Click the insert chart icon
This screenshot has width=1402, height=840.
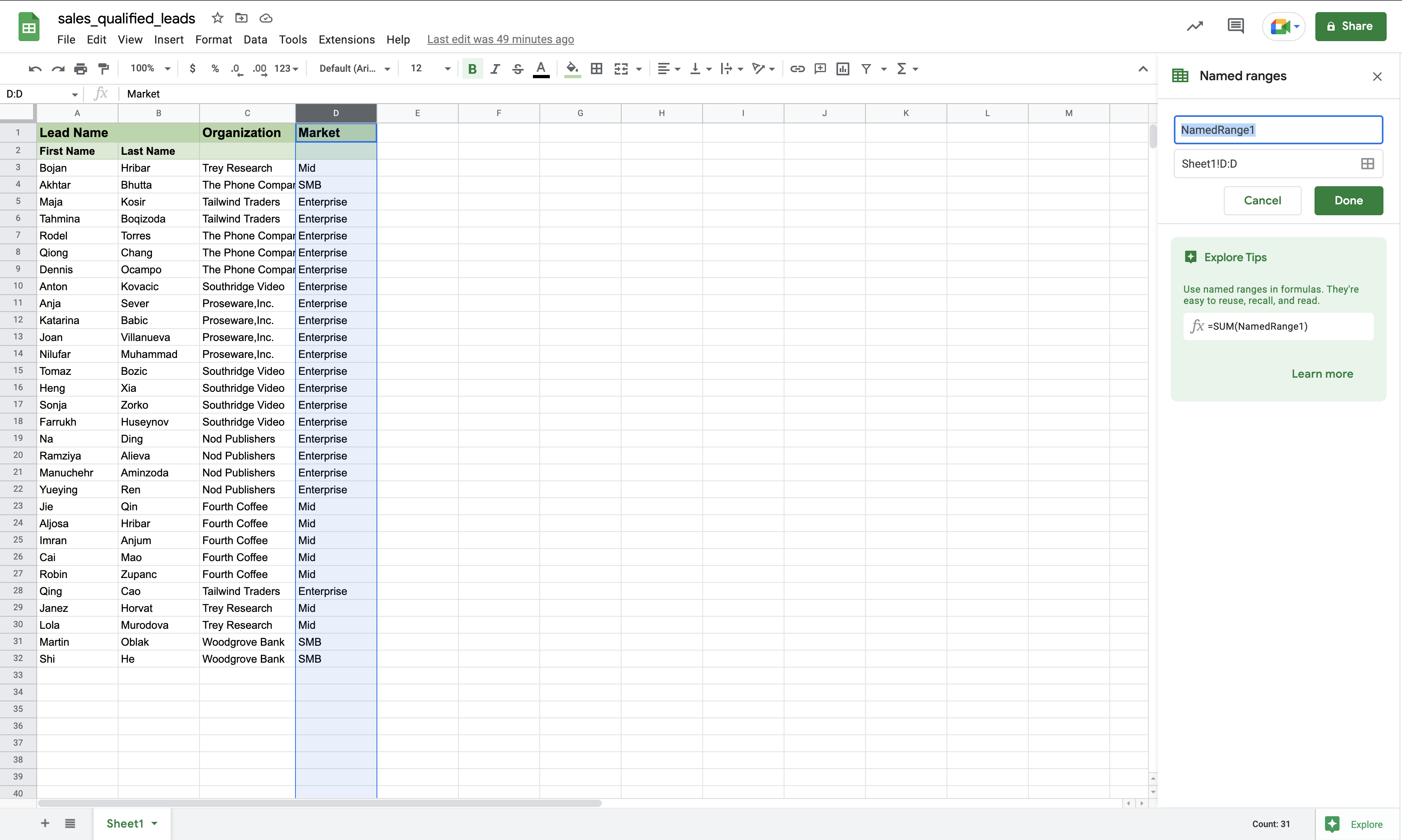tap(842, 69)
